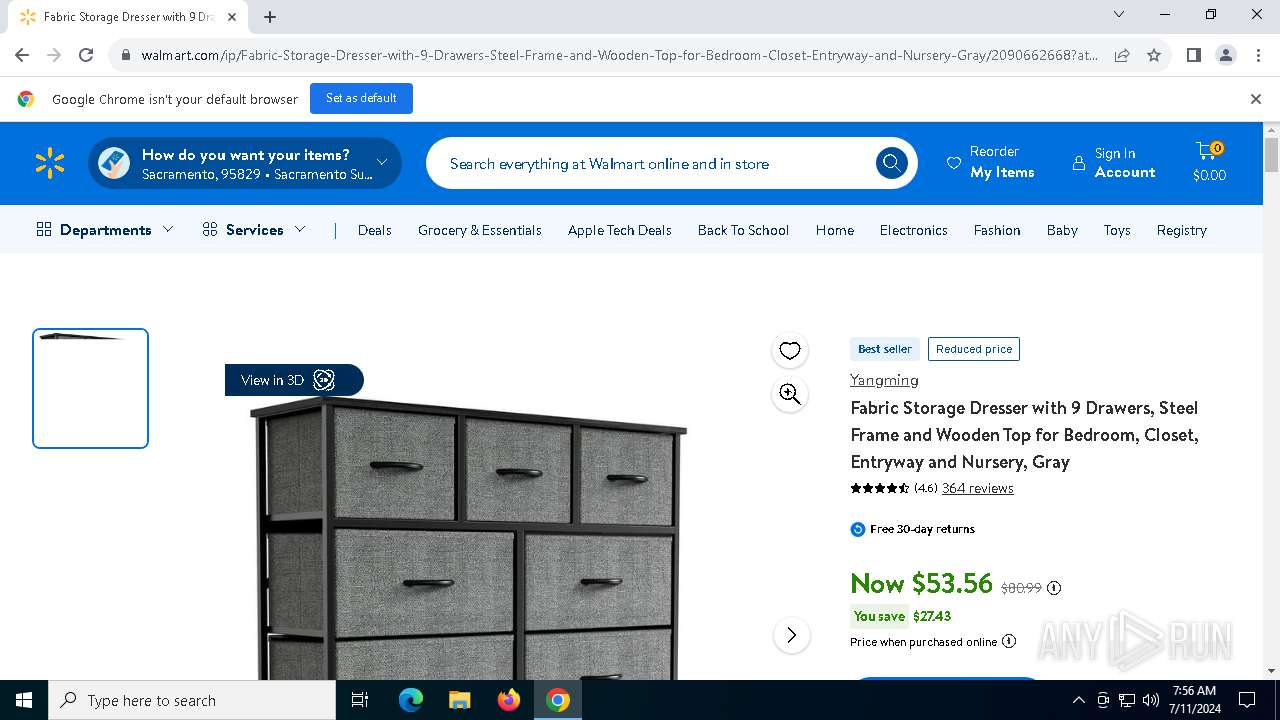Click the info icon beside $80.99

[x=1054, y=588]
